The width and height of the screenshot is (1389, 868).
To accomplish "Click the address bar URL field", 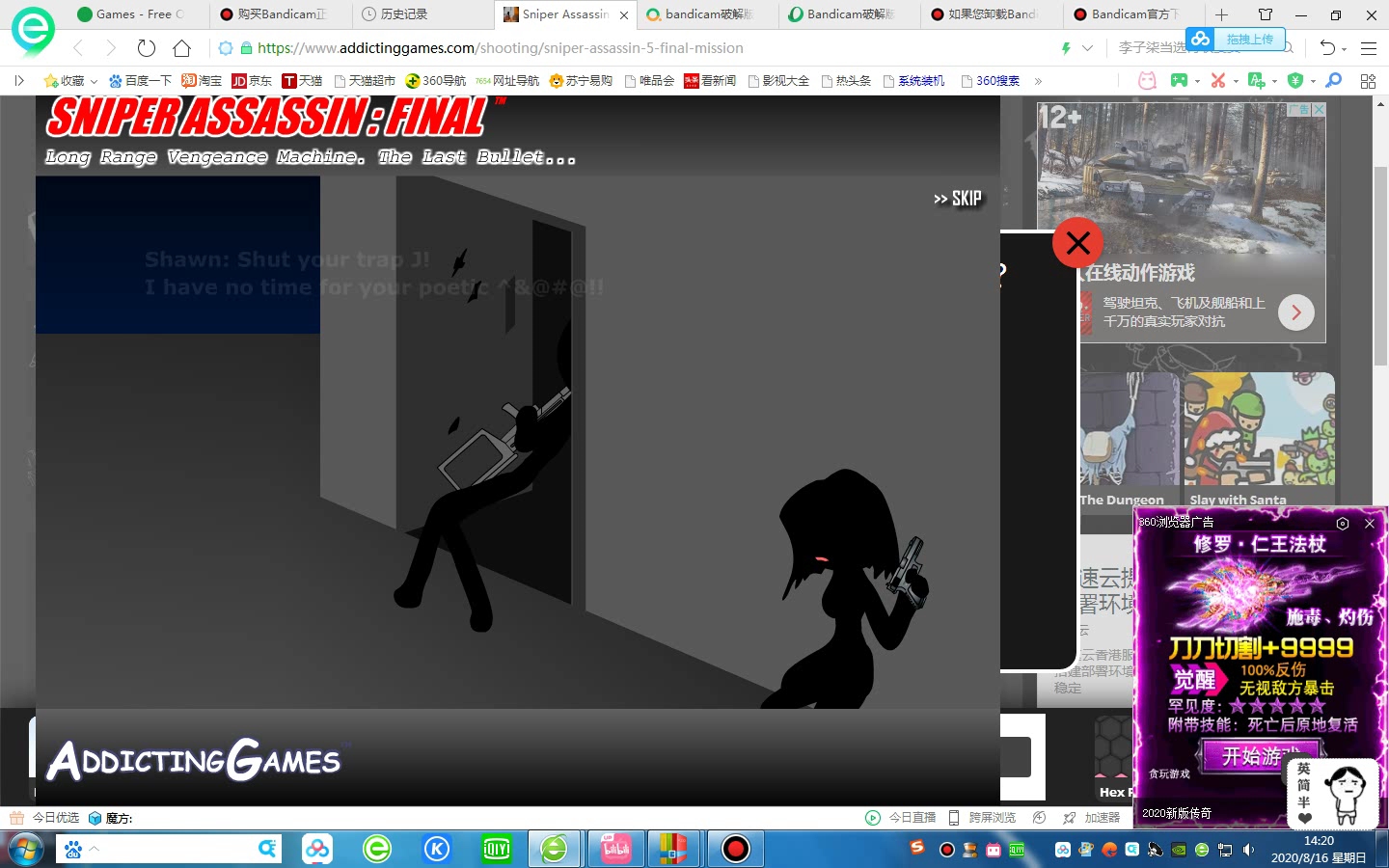I will (637, 48).
